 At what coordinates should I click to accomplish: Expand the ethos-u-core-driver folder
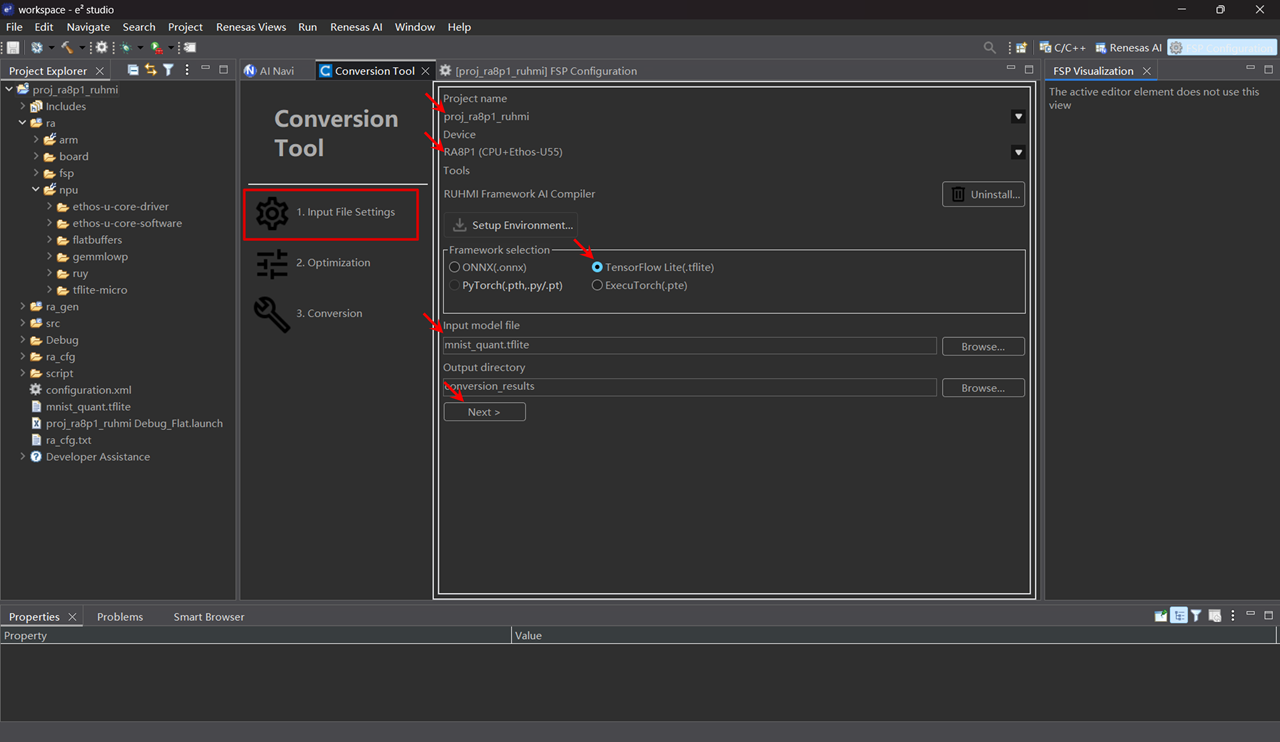(50, 206)
